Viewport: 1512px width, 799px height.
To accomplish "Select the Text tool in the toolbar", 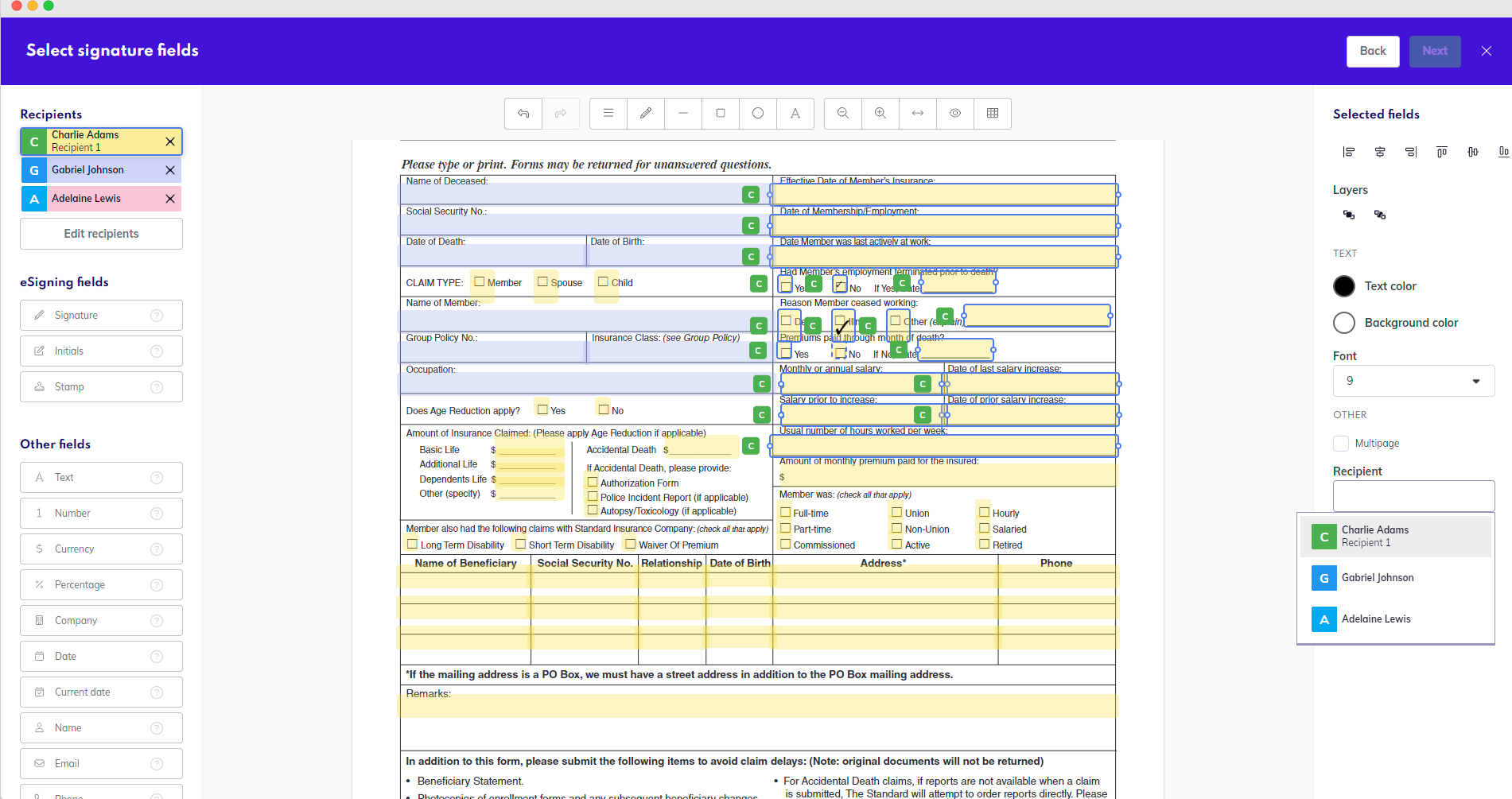I will coord(795,114).
